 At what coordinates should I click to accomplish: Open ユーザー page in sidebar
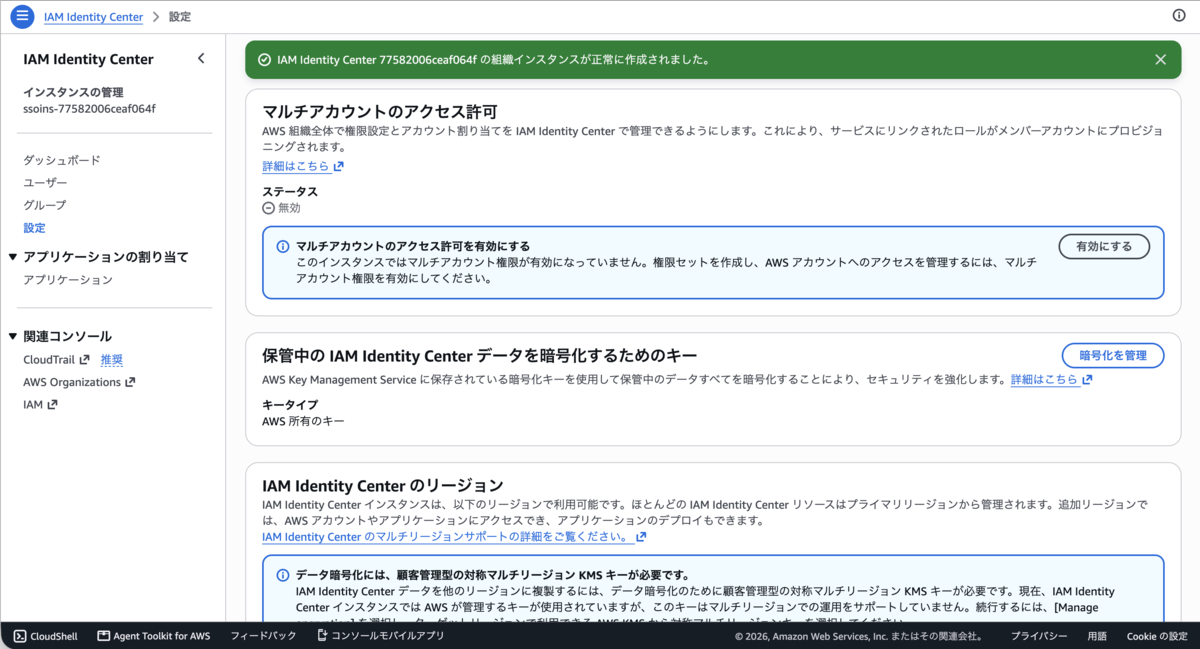(x=46, y=183)
